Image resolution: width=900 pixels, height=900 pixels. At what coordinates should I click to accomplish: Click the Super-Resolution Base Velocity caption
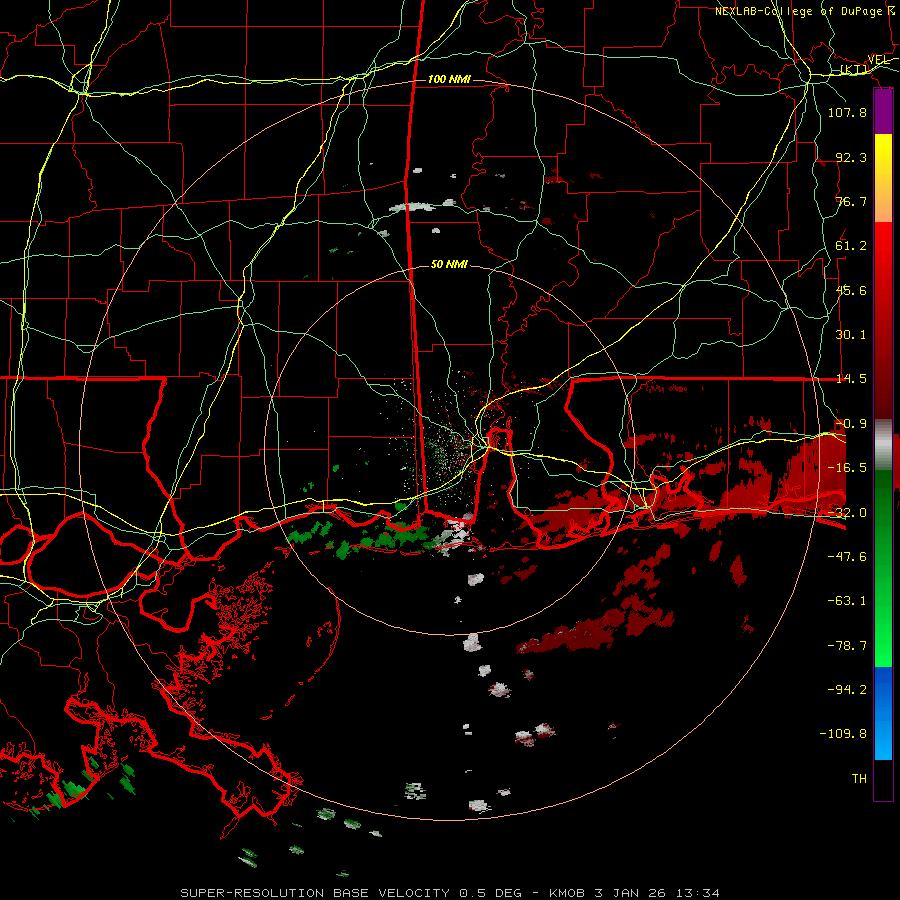tap(449, 893)
